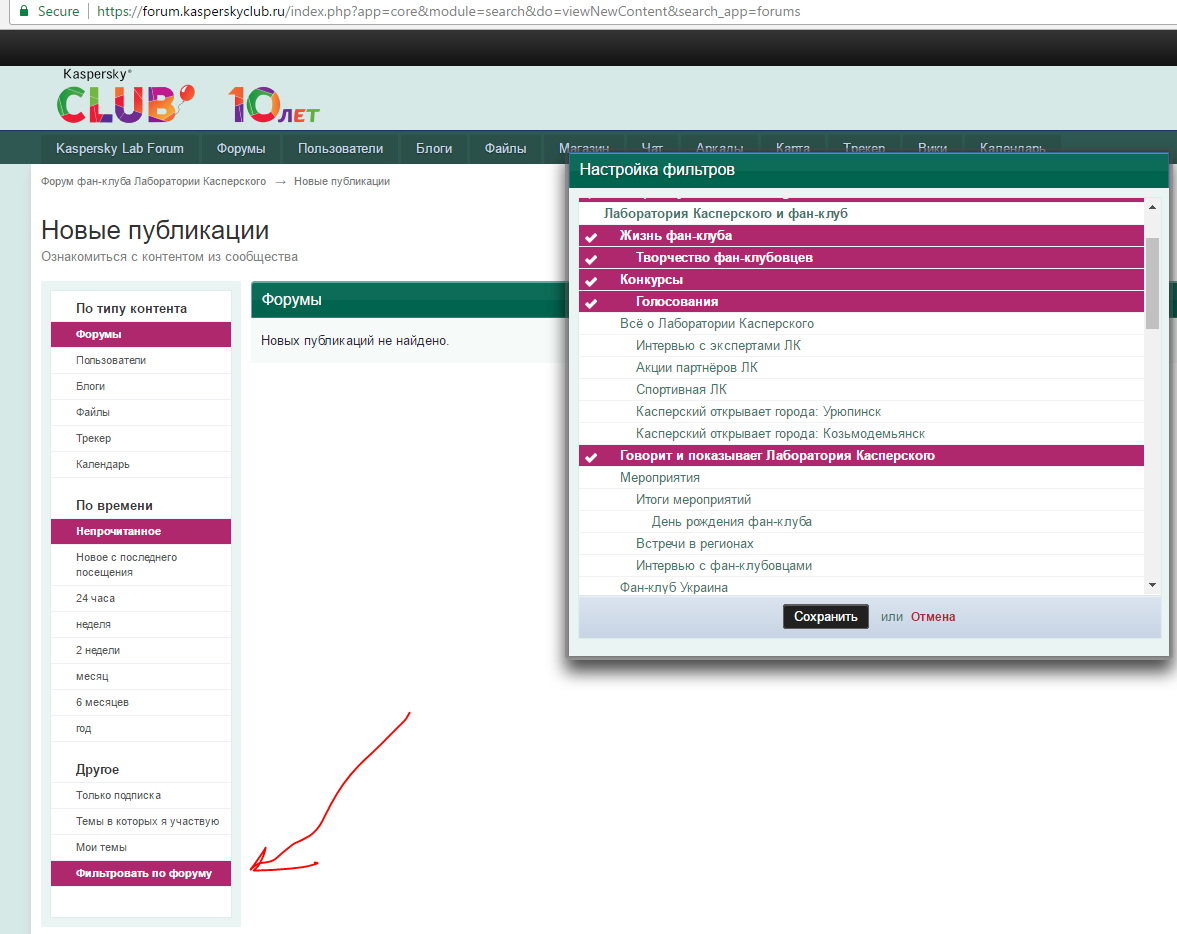Viewport: 1177px width, 934px height.
Task: Select Блоги content type filter
Action: tap(141, 386)
